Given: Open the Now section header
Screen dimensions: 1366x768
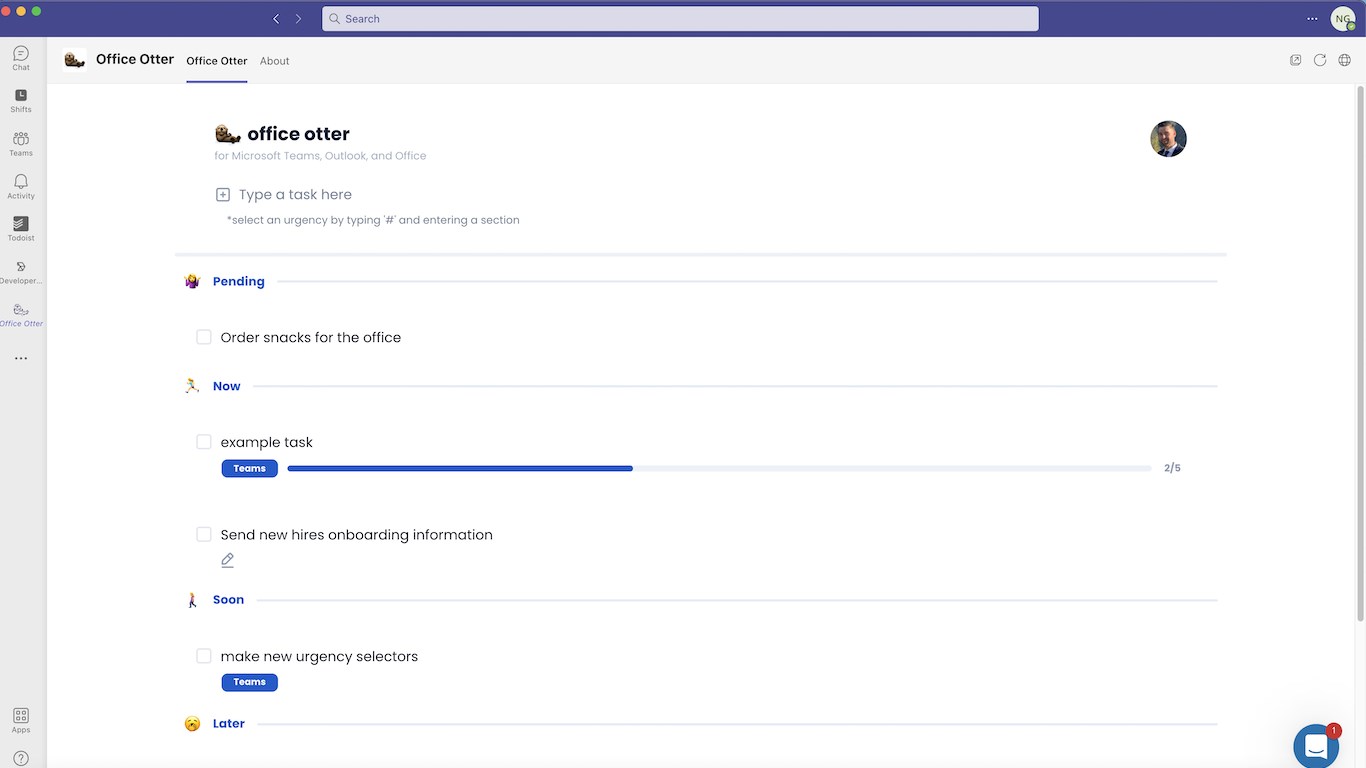Looking at the screenshot, I should coord(227,386).
